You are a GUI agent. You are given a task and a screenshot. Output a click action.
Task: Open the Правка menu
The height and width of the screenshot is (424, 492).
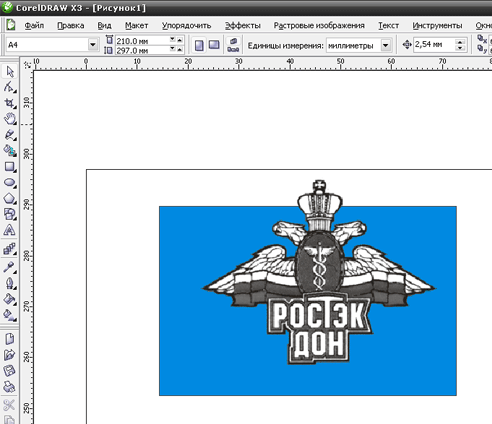71,25
